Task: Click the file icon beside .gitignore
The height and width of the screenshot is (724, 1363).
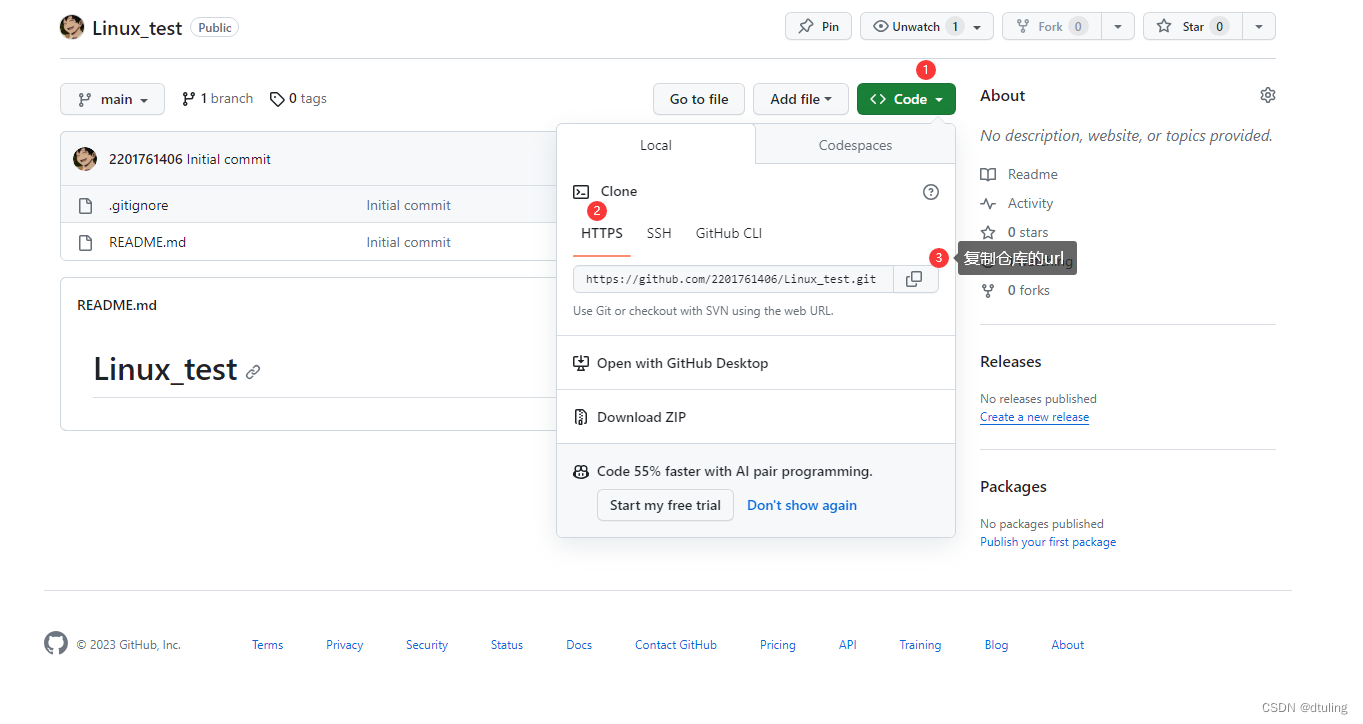Action: (86, 205)
